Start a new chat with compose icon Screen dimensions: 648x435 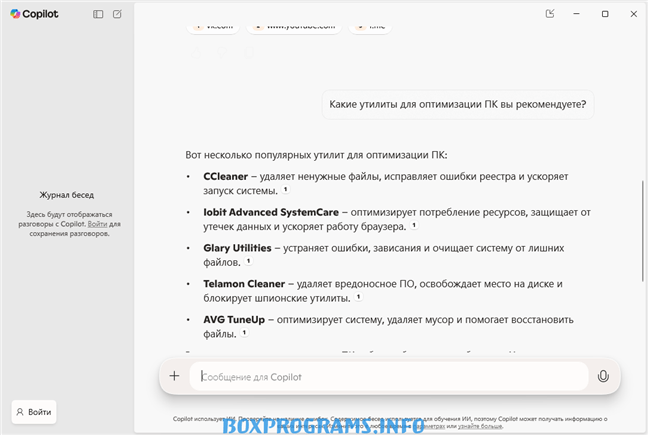click(x=117, y=14)
